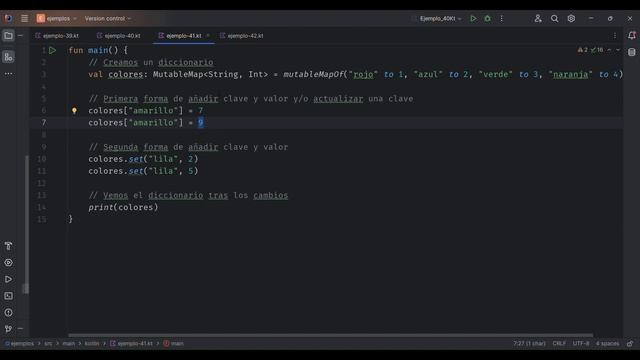This screenshot has height=360, width=640.
Task: Click ejemplo-41.kt breadcrumb in navigation bar
Action: (x=131, y=343)
